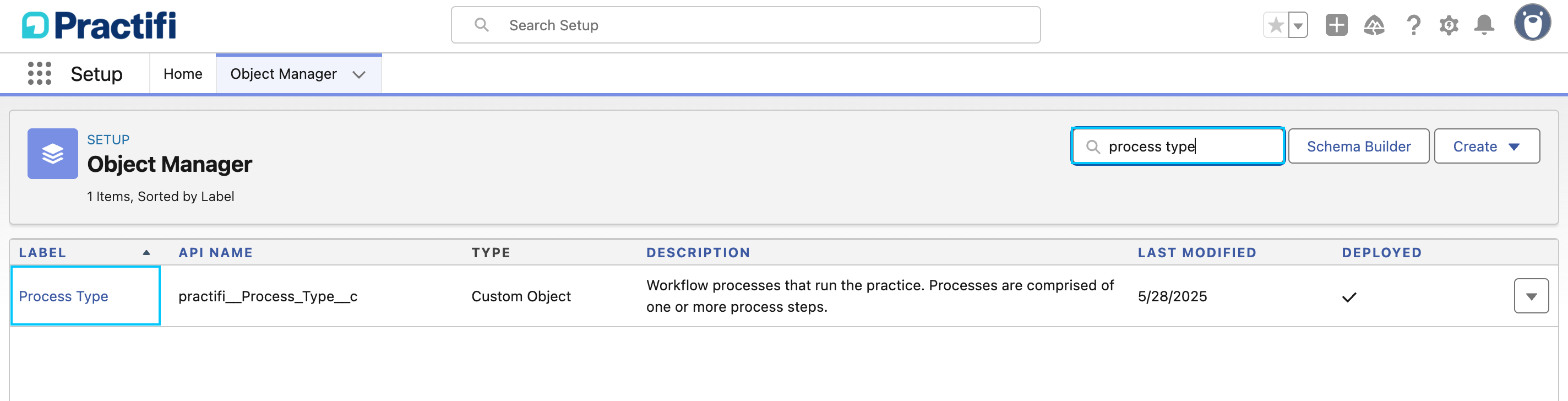Open the App Launcher grid icon

[x=40, y=74]
